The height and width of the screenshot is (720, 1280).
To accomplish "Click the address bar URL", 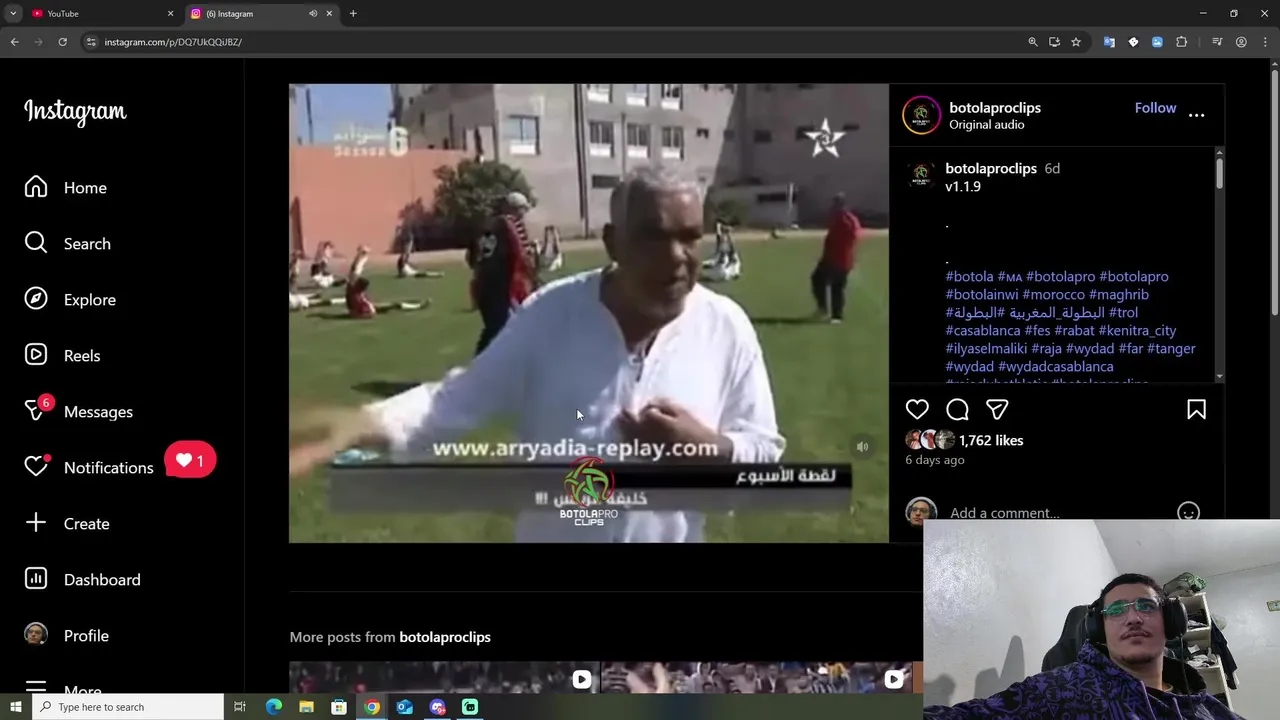I will 173,42.
